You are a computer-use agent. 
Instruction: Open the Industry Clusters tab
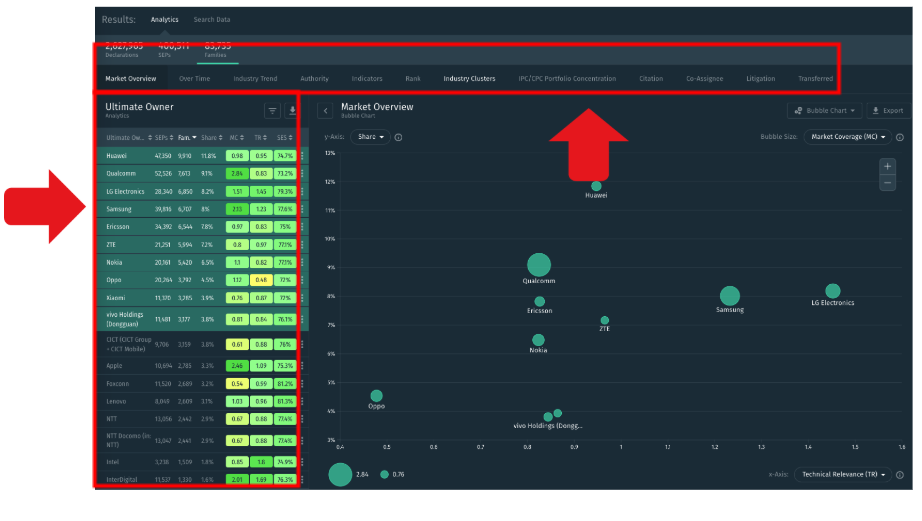click(x=469, y=78)
